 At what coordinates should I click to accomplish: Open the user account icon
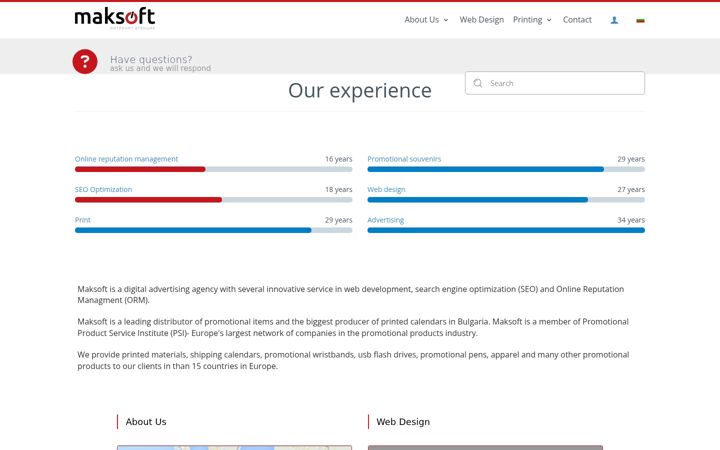click(x=614, y=20)
